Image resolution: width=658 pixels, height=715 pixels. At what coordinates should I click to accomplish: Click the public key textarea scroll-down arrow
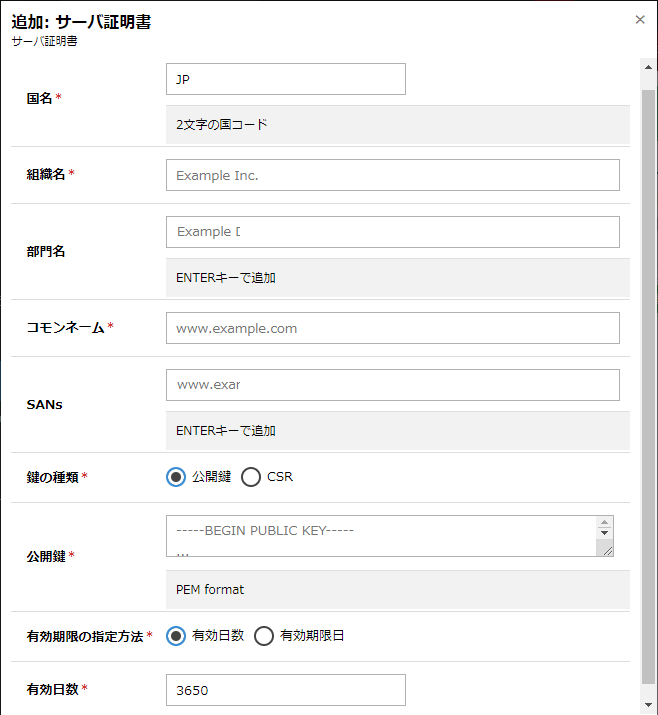(x=604, y=533)
